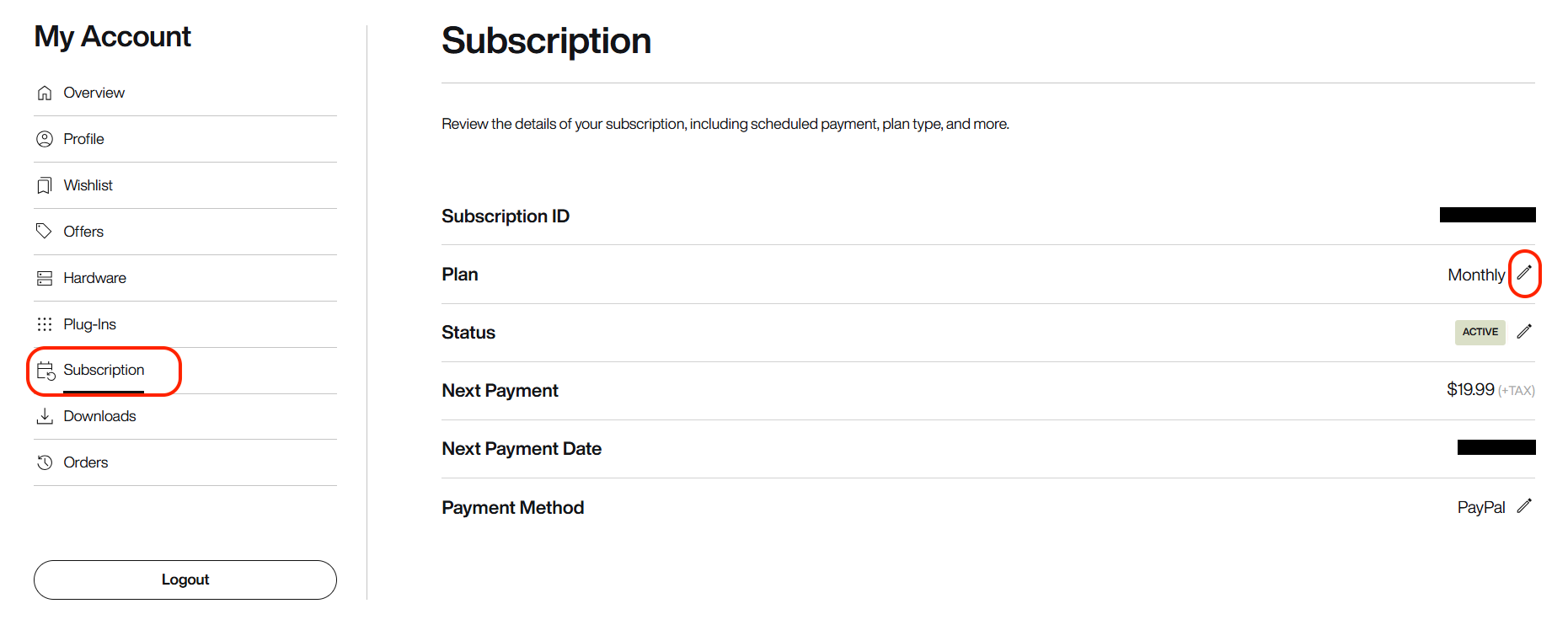Image resolution: width=1568 pixels, height=625 pixels.
Task: Open Wishlist via the book icon
Action: click(45, 185)
